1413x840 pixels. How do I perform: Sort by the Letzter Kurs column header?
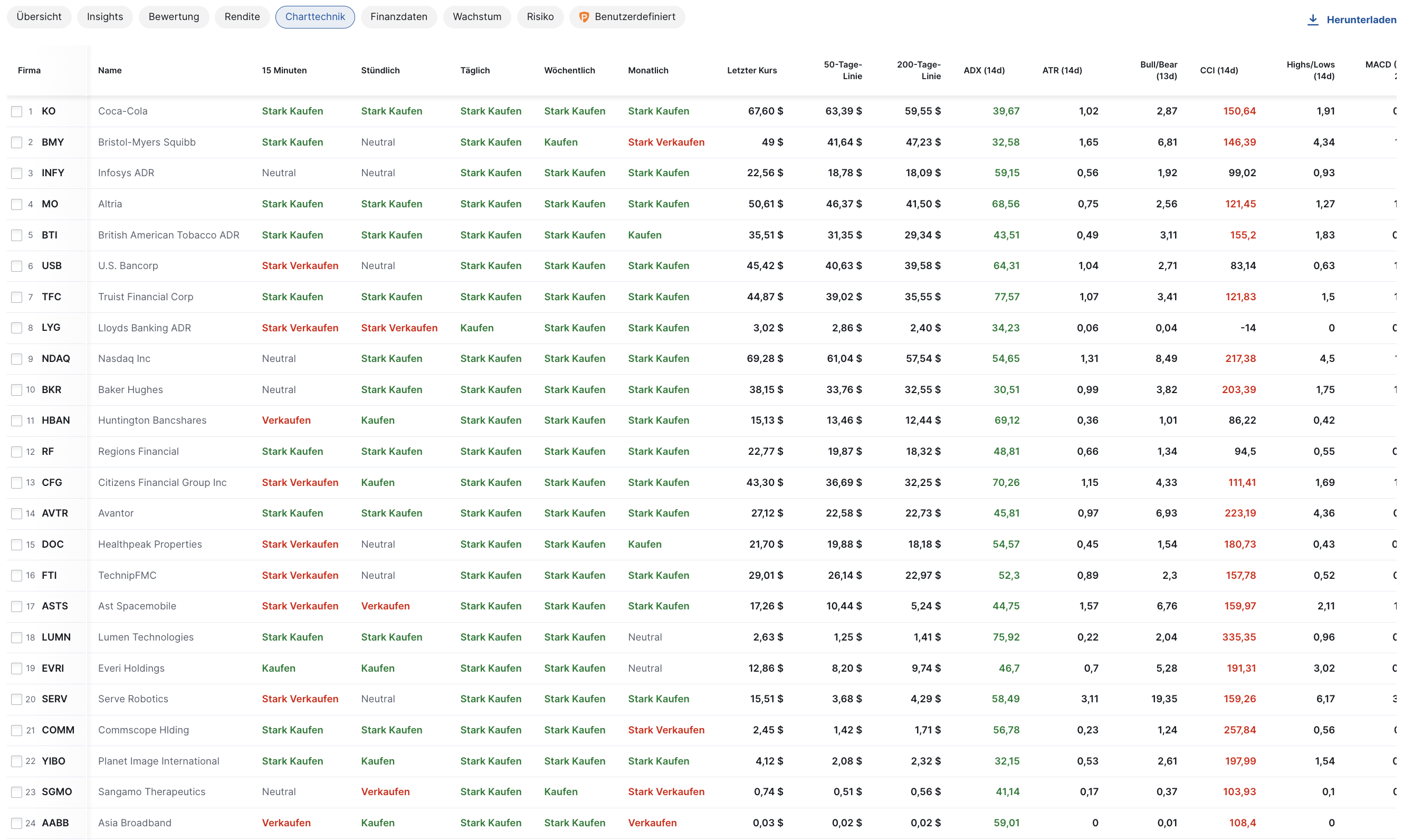(x=751, y=70)
